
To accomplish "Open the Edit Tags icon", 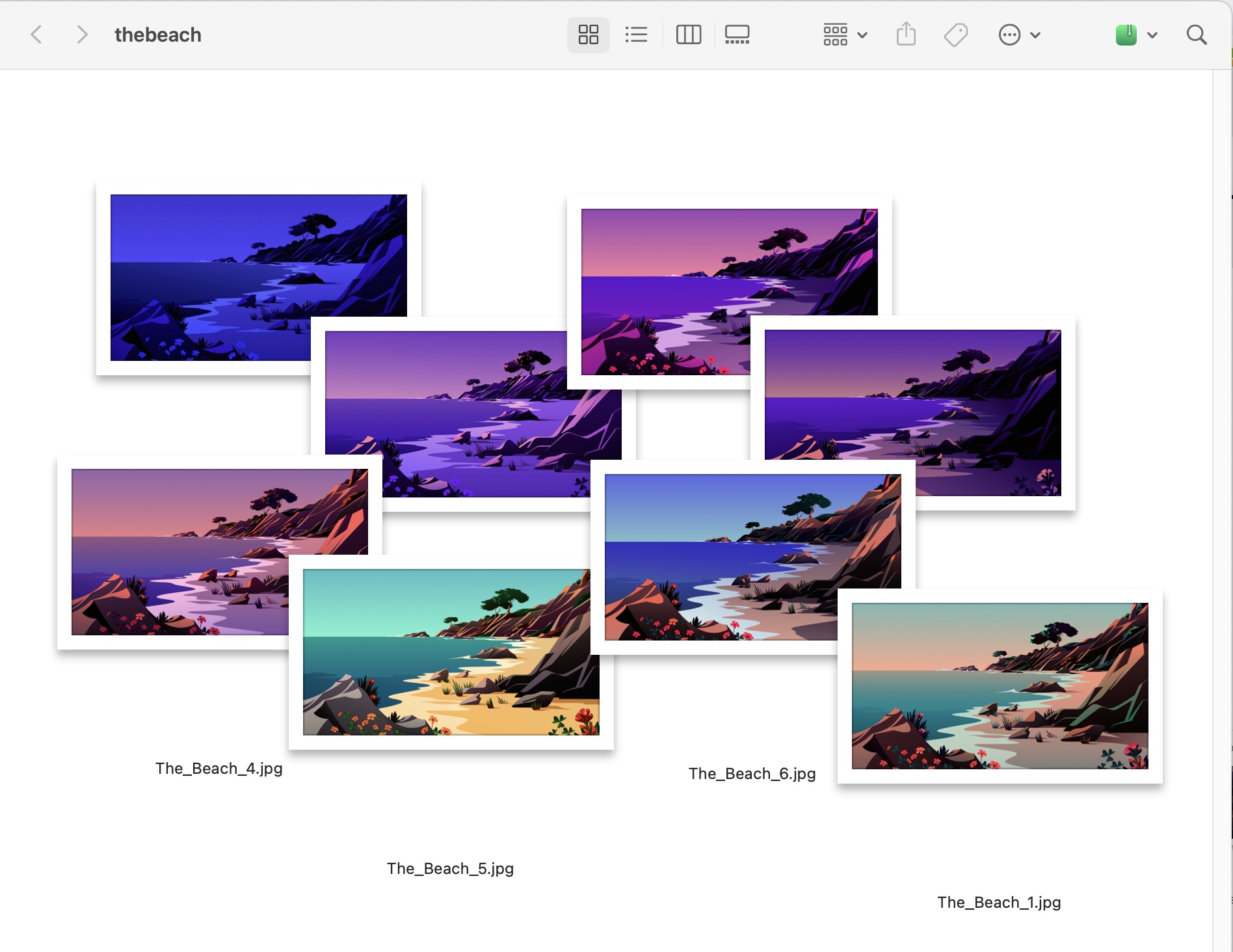I will click(x=956, y=34).
